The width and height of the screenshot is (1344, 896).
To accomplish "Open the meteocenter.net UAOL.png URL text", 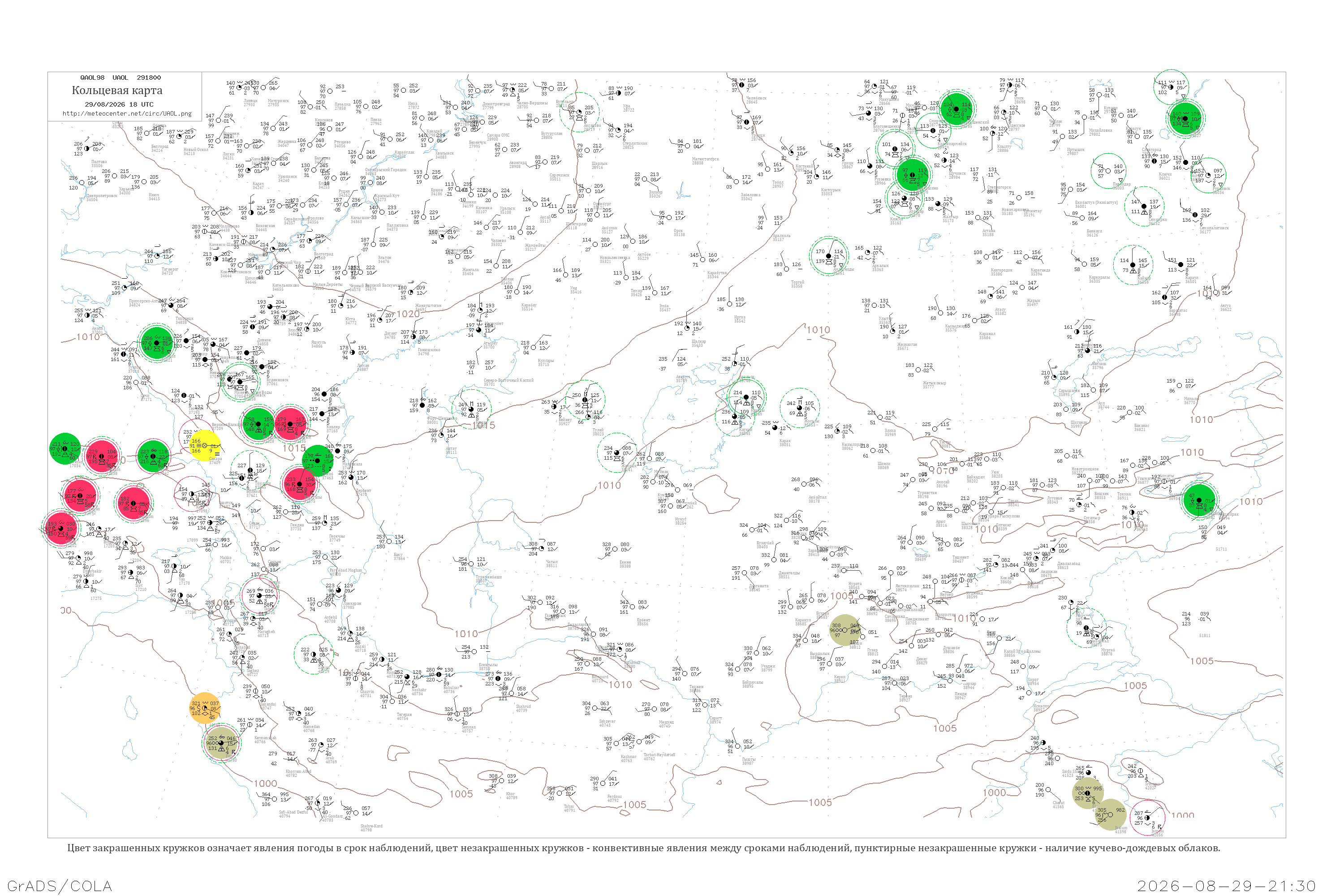I will (127, 114).
